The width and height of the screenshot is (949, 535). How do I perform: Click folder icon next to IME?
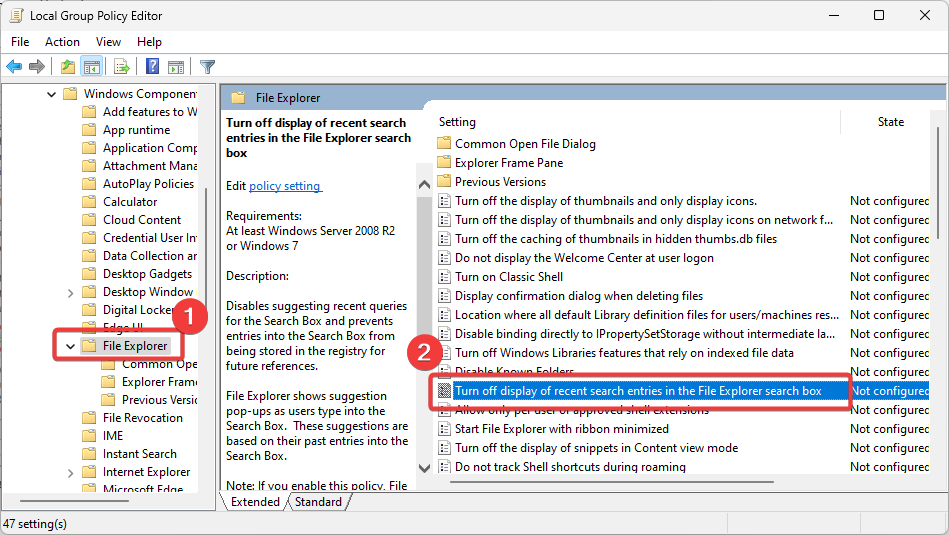click(x=89, y=436)
